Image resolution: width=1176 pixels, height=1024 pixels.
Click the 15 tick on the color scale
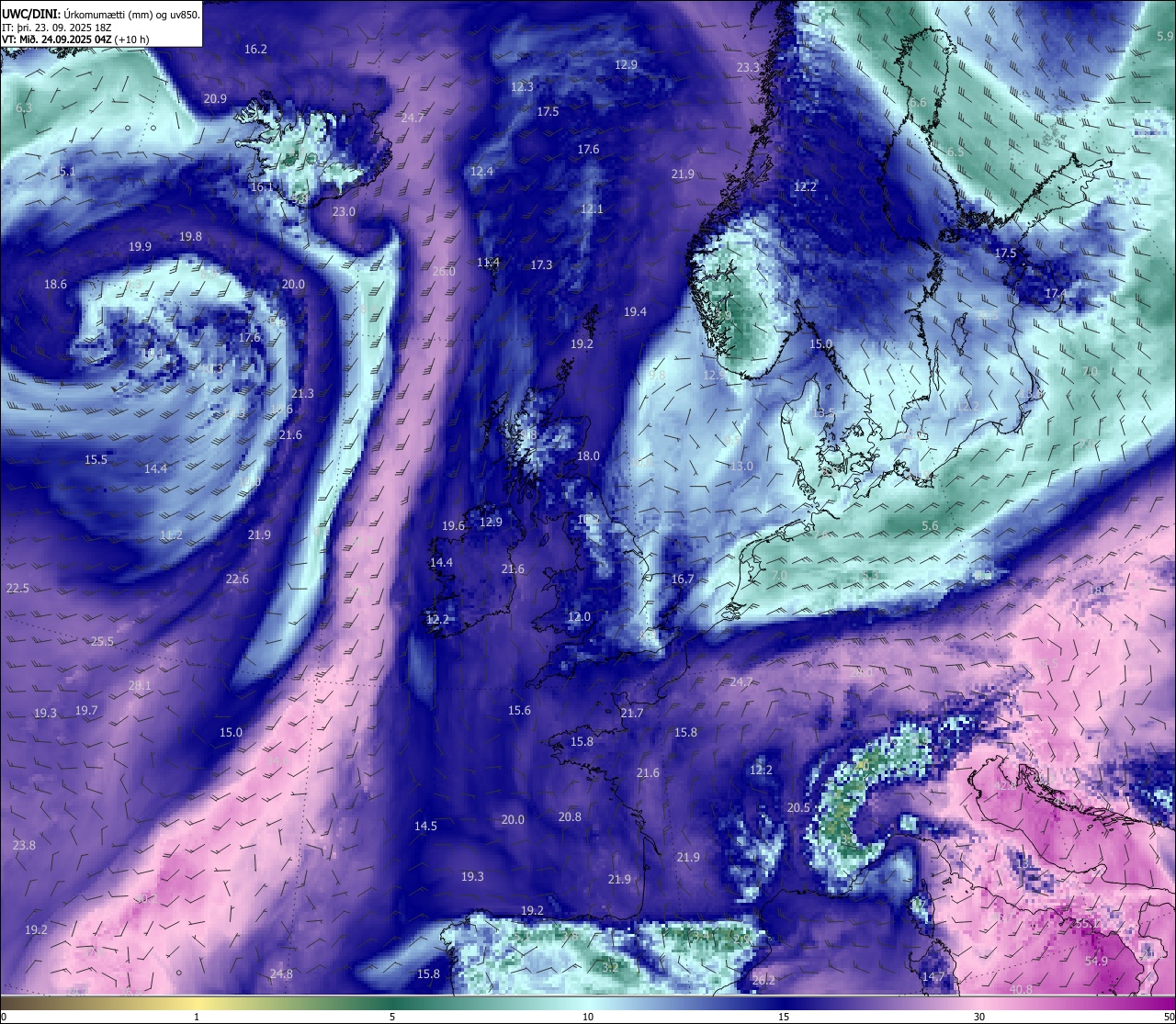(784, 1017)
